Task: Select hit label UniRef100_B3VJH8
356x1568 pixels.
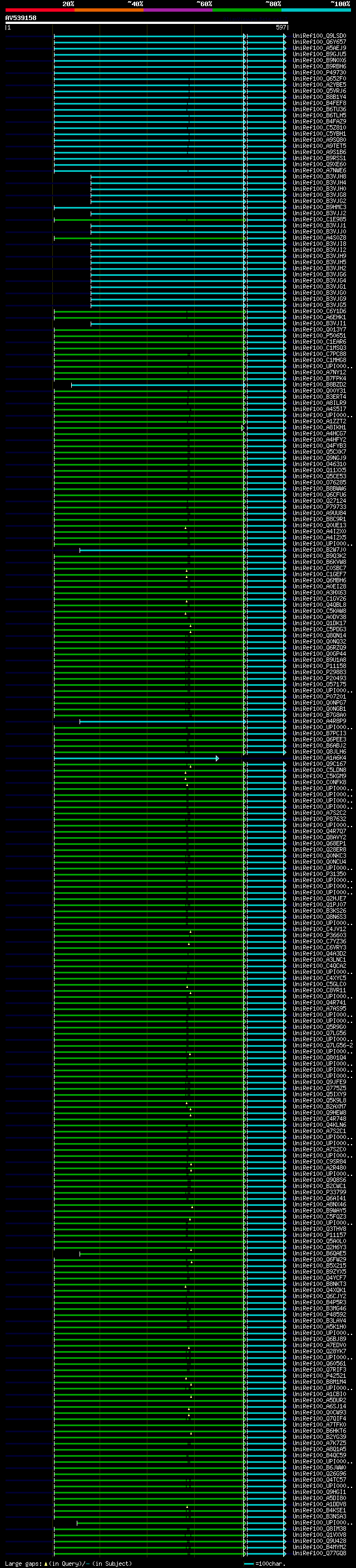Action: pyautogui.click(x=319, y=176)
